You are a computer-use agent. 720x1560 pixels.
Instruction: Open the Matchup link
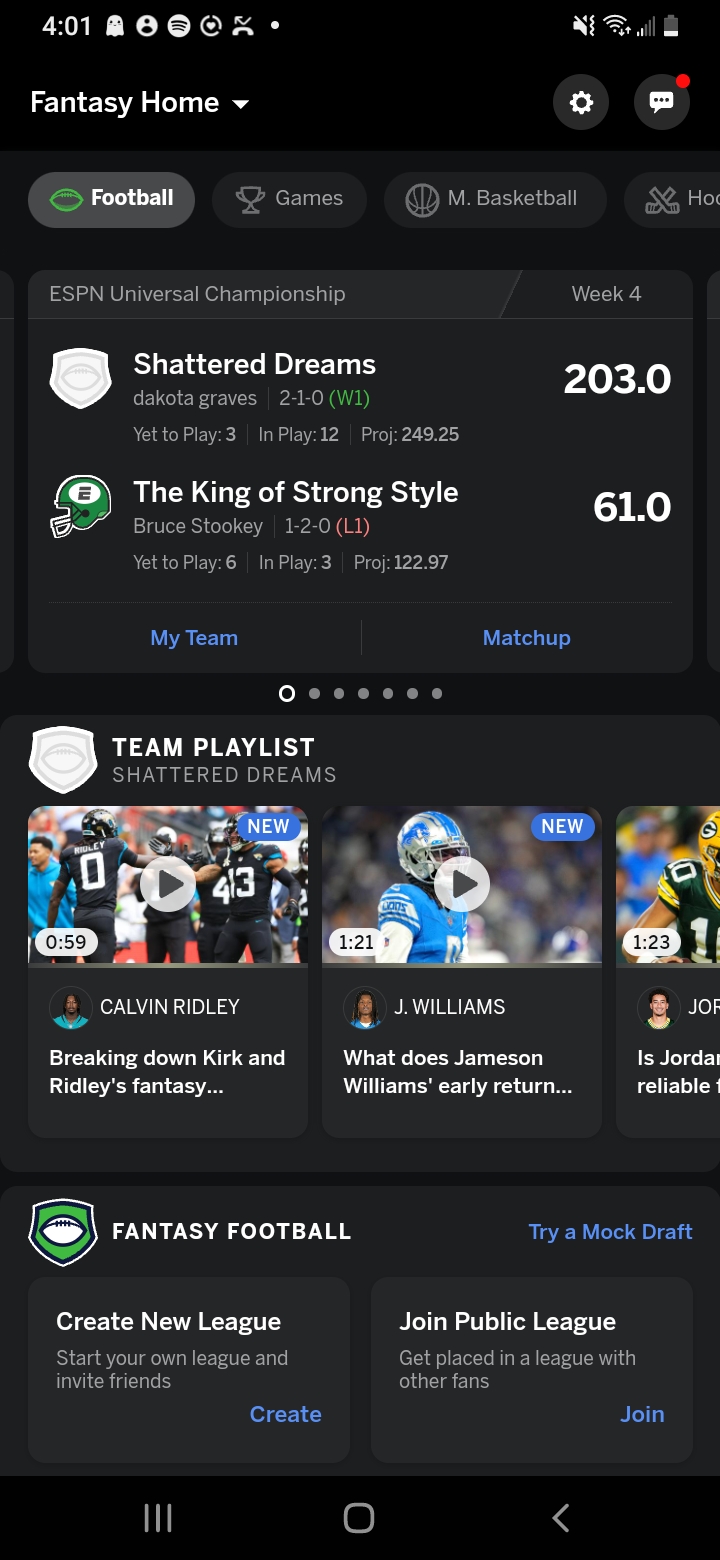[x=526, y=638]
